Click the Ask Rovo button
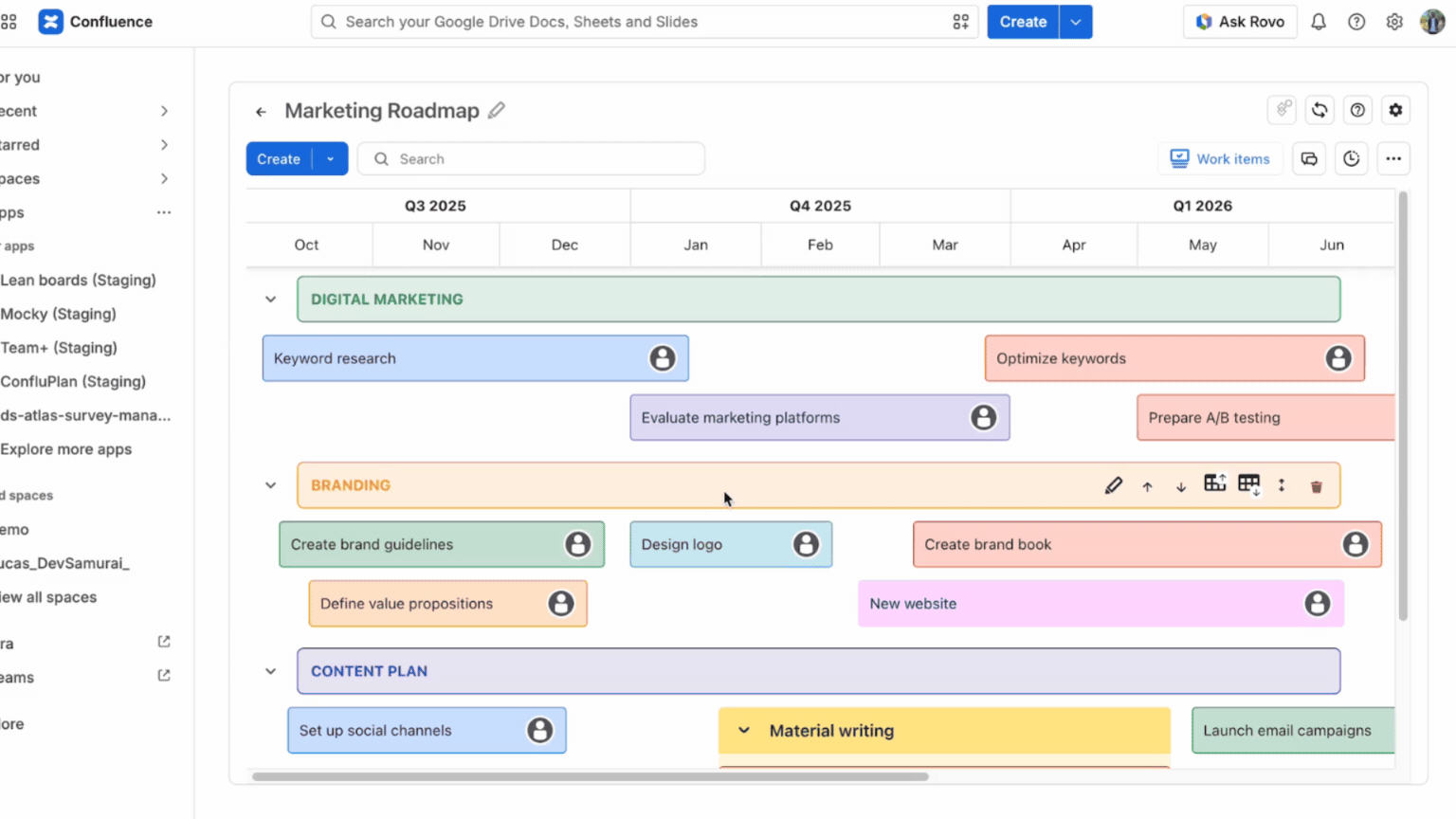 click(x=1240, y=22)
